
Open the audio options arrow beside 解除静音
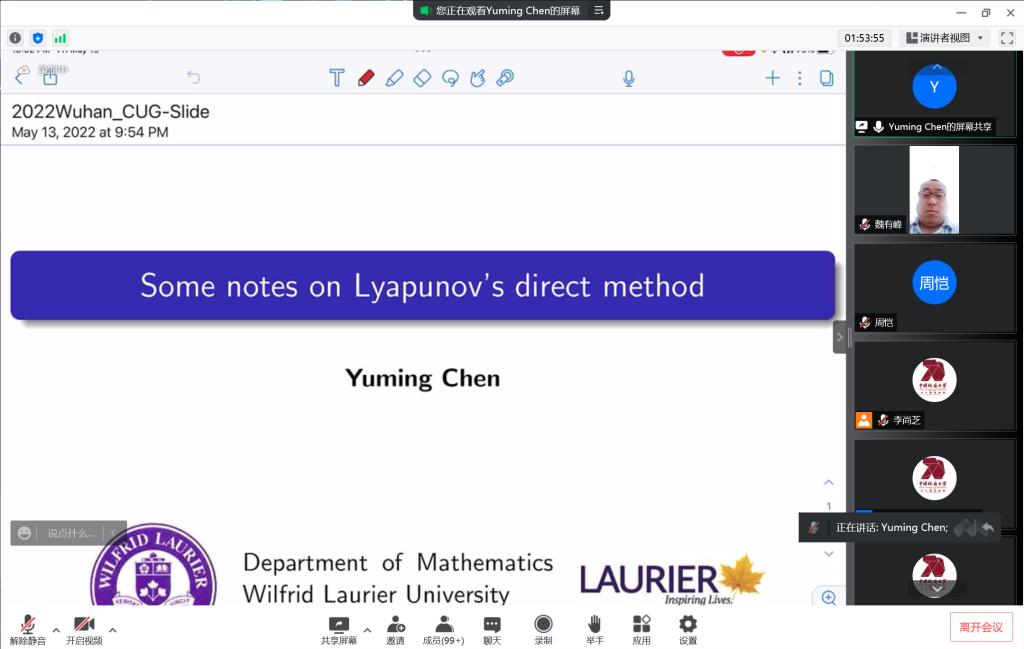[x=56, y=630]
